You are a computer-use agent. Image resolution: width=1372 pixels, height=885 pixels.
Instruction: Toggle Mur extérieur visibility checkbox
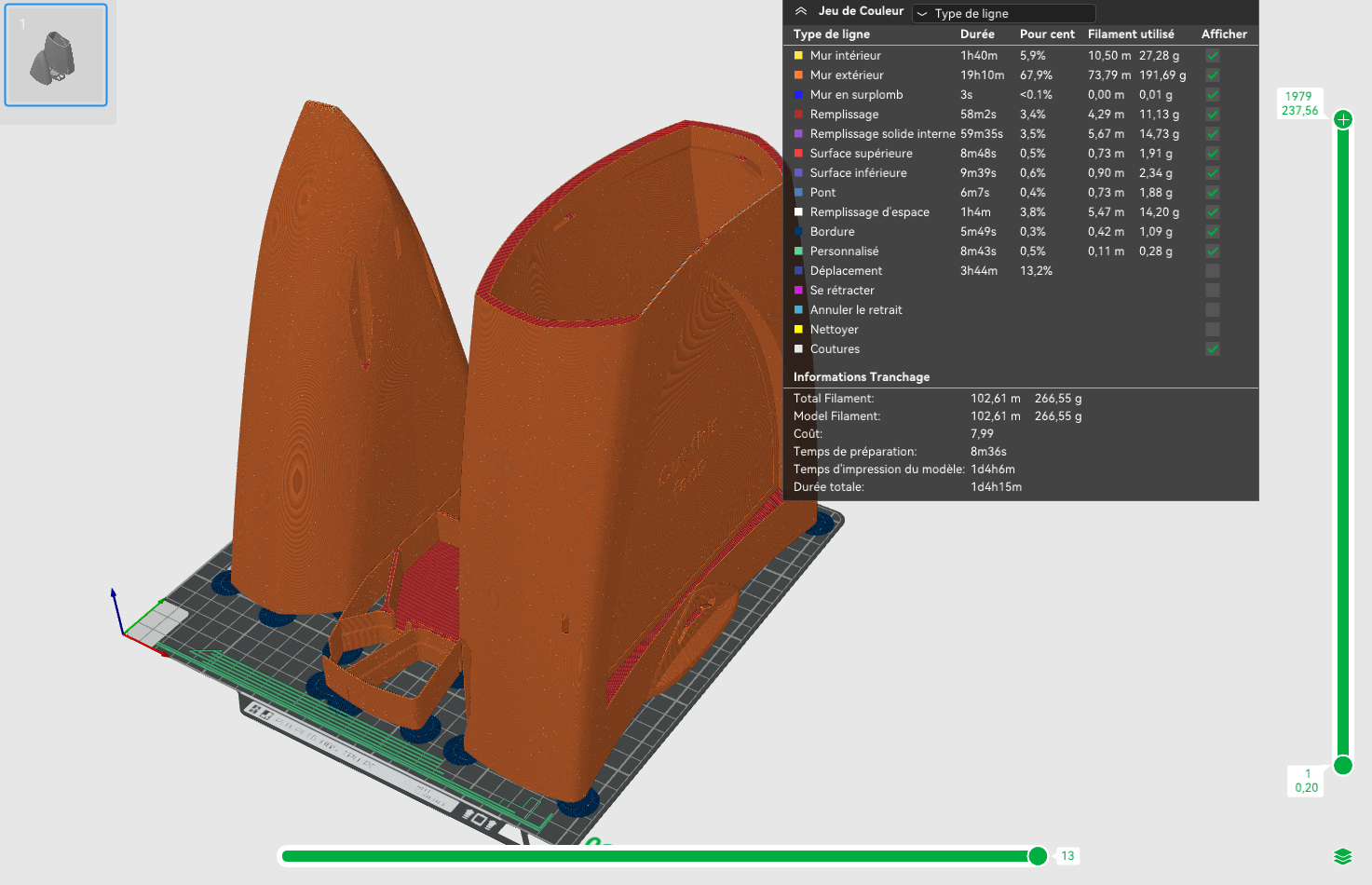click(1212, 75)
